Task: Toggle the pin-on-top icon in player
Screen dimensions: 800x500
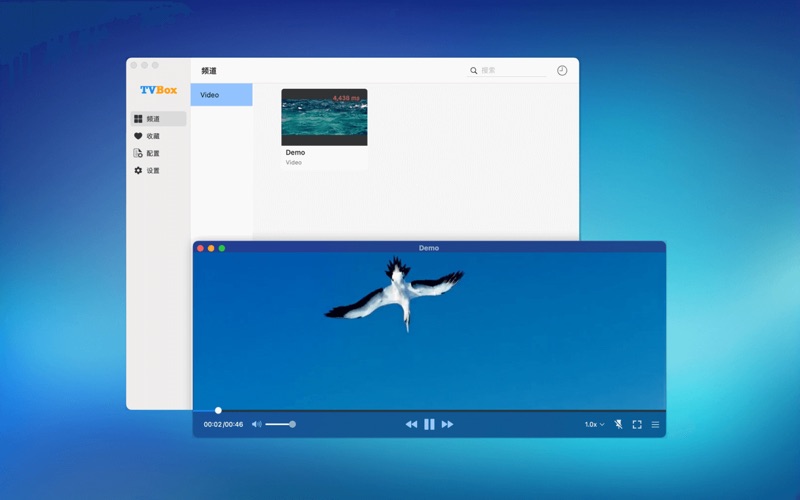Action: click(618, 425)
